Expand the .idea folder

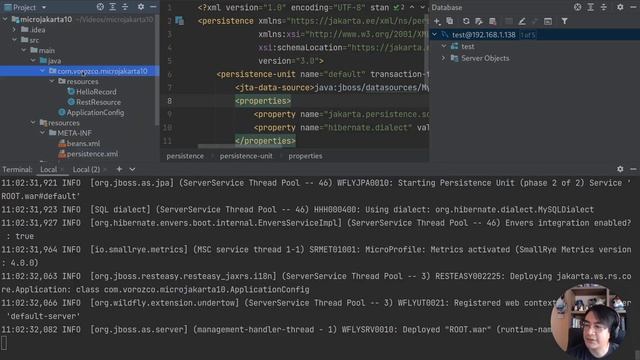pyautogui.click(x=15, y=29)
